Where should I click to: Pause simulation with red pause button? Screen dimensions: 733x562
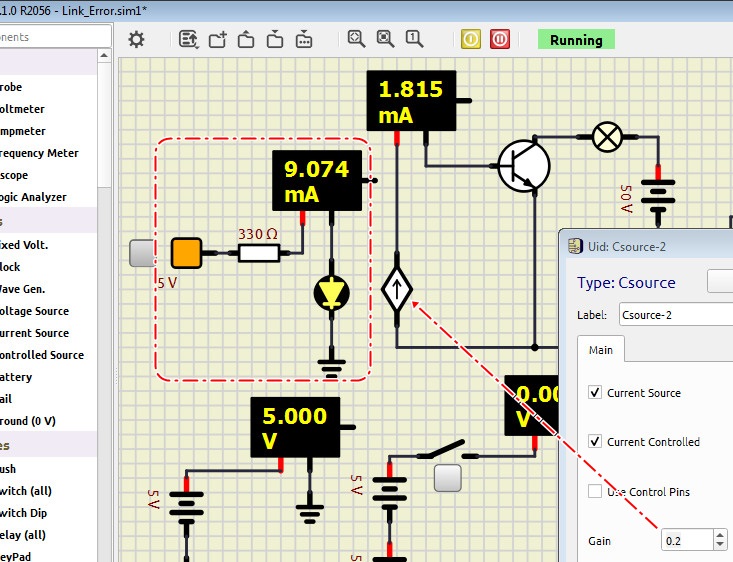click(500, 39)
